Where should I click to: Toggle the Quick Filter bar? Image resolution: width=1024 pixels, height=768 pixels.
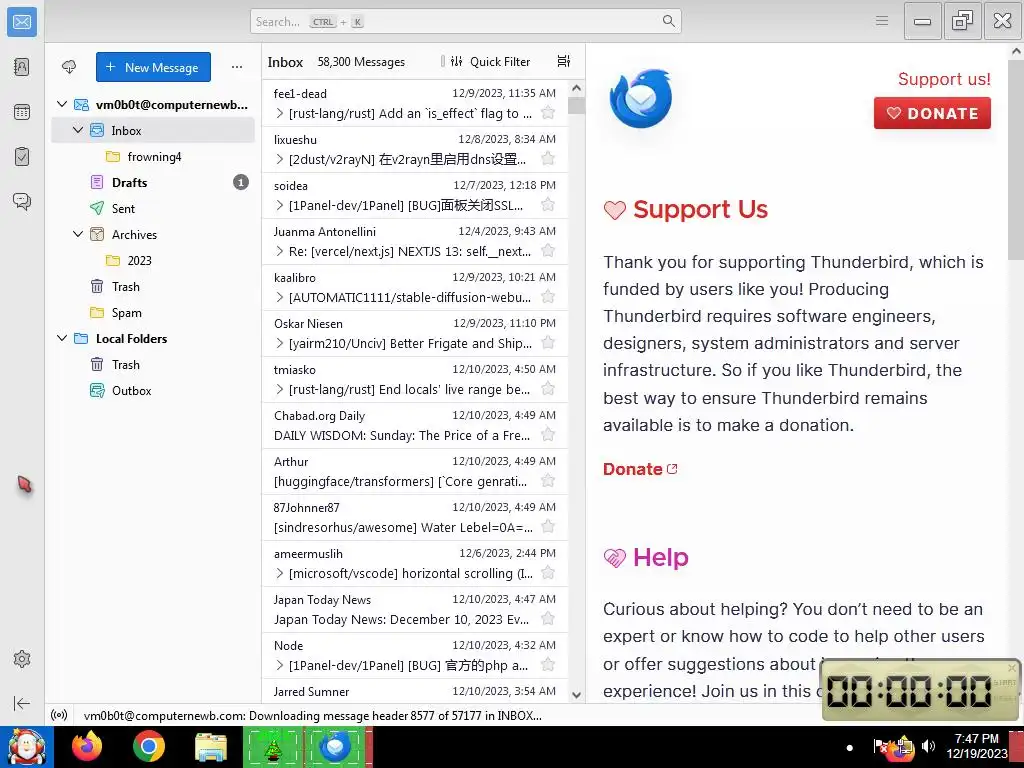point(490,61)
